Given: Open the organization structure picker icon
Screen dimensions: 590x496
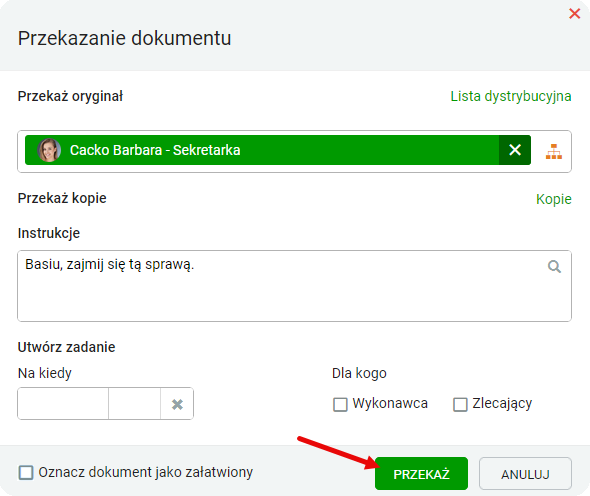Looking at the screenshot, I should [x=554, y=151].
